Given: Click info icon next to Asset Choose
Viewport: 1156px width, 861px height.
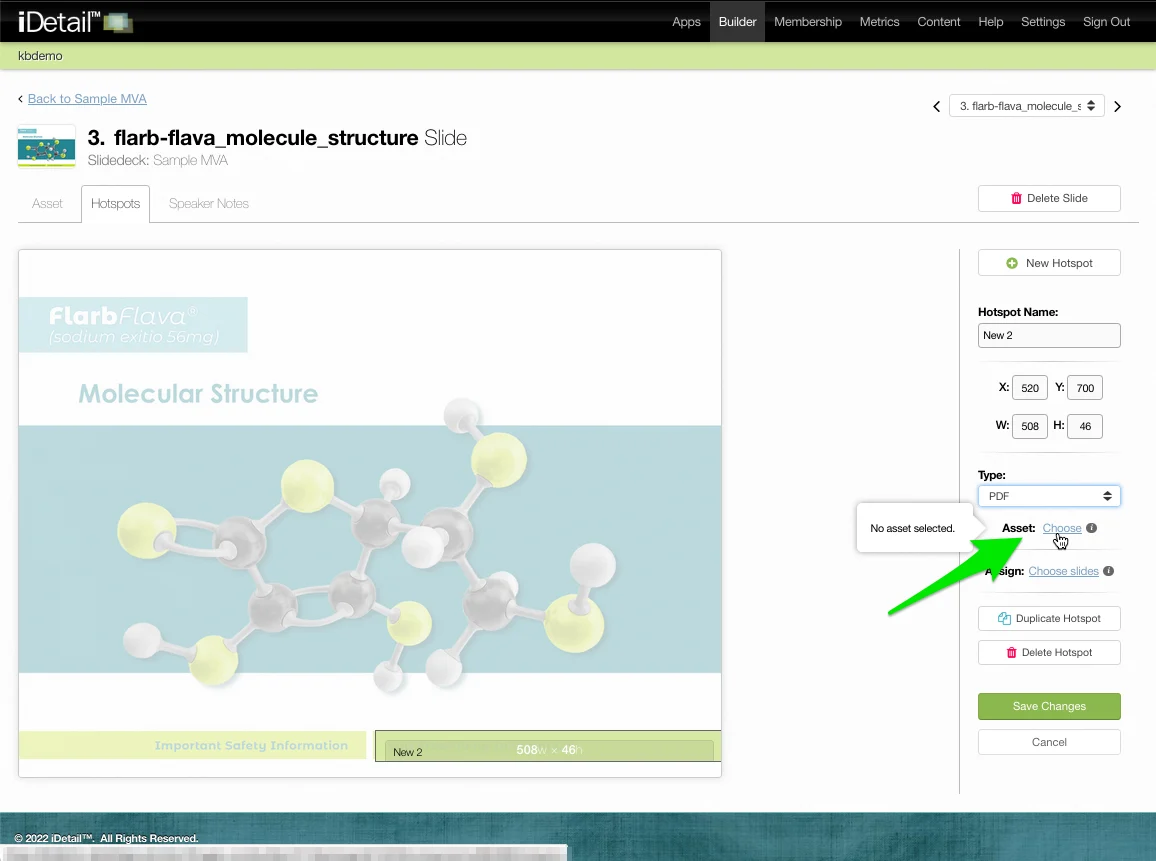Looking at the screenshot, I should [1092, 528].
